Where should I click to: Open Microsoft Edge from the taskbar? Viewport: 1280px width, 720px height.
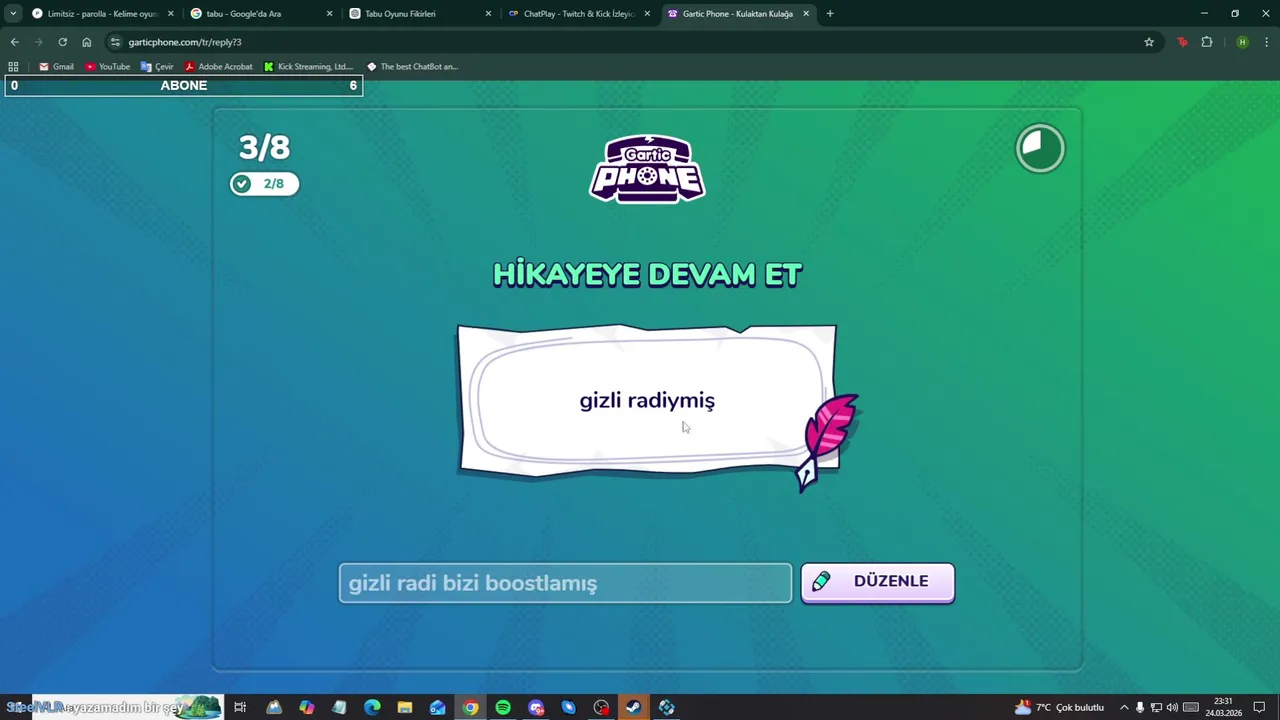tap(372, 708)
